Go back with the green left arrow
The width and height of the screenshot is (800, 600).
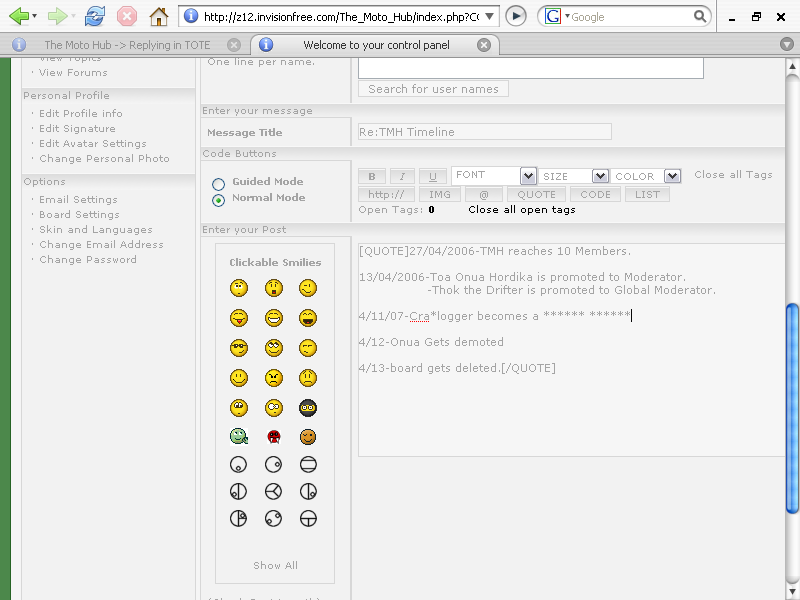[19, 16]
